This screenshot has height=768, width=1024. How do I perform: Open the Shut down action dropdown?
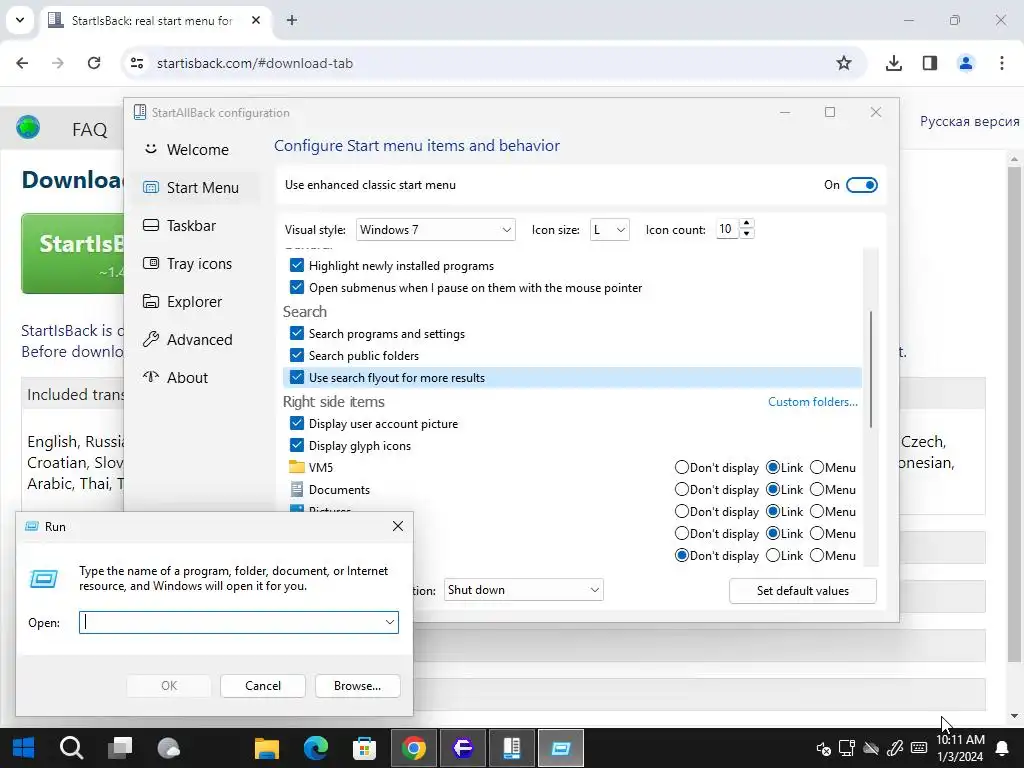click(523, 590)
